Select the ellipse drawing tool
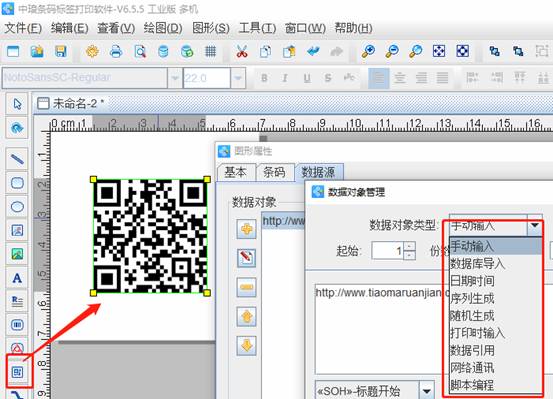Screen dimensions: 553x399 coord(17,207)
